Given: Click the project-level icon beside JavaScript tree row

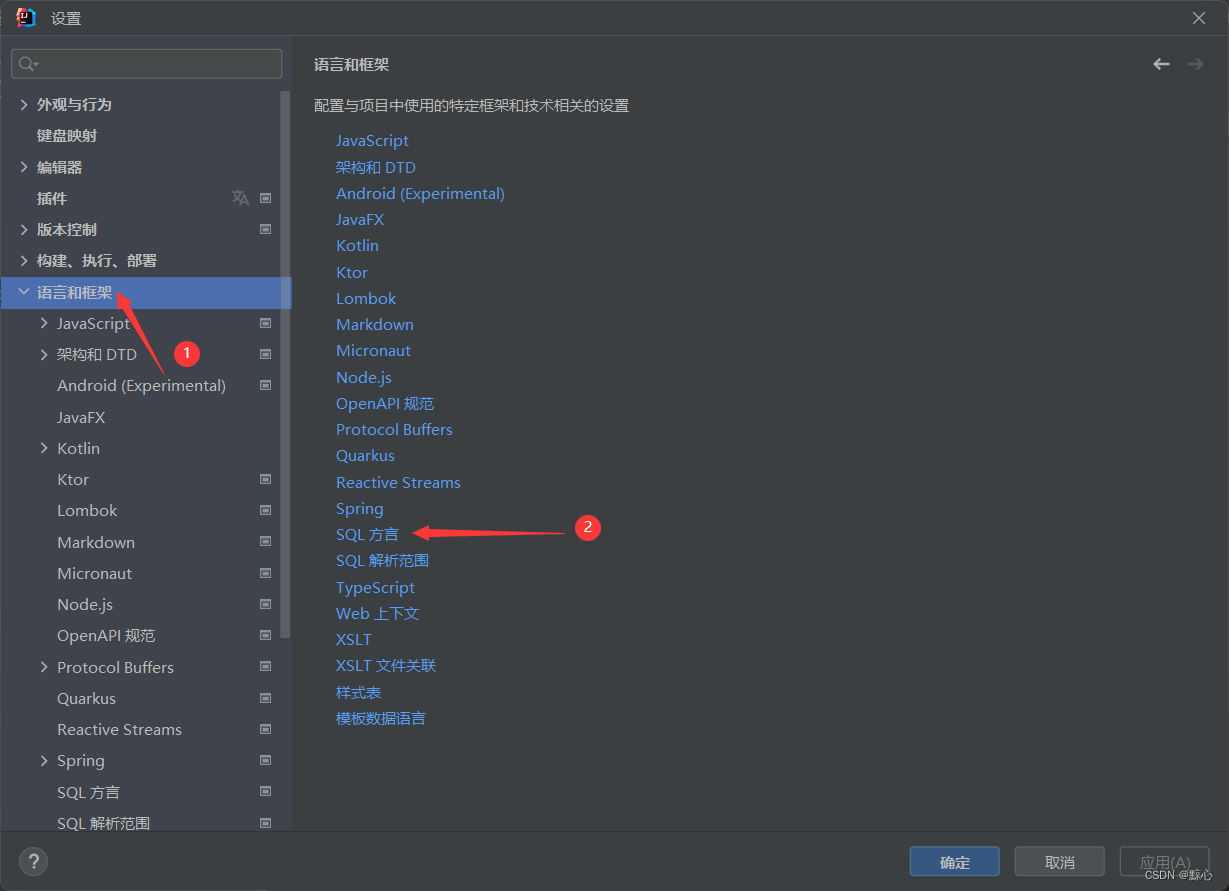Looking at the screenshot, I should pyautogui.click(x=266, y=323).
